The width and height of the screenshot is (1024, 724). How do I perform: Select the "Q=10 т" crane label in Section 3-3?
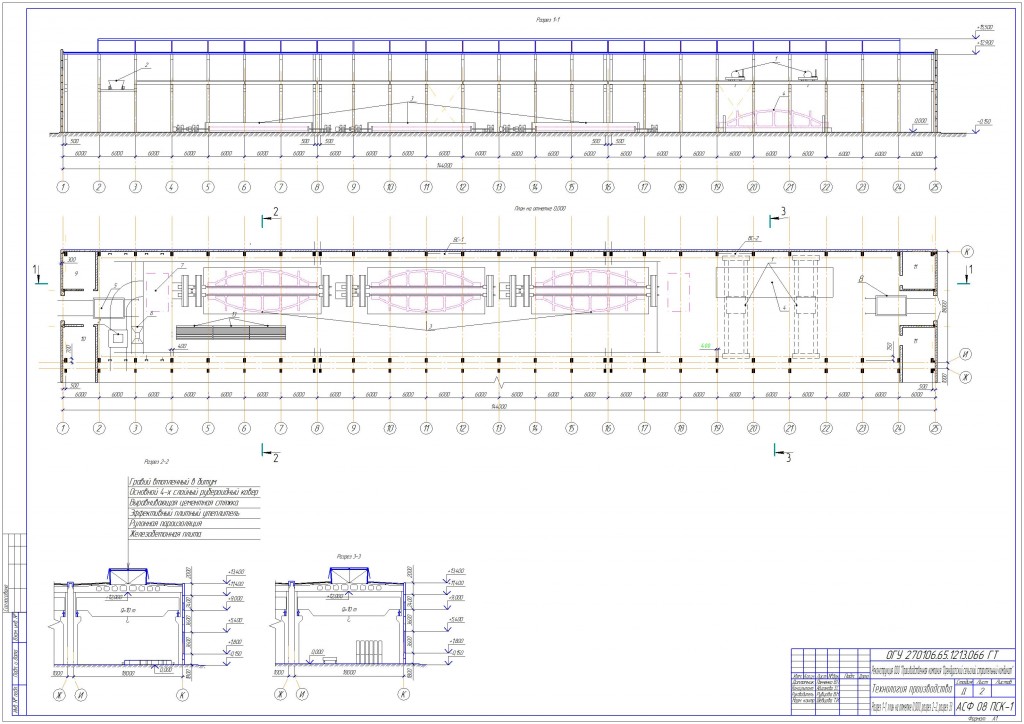(350, 609)
